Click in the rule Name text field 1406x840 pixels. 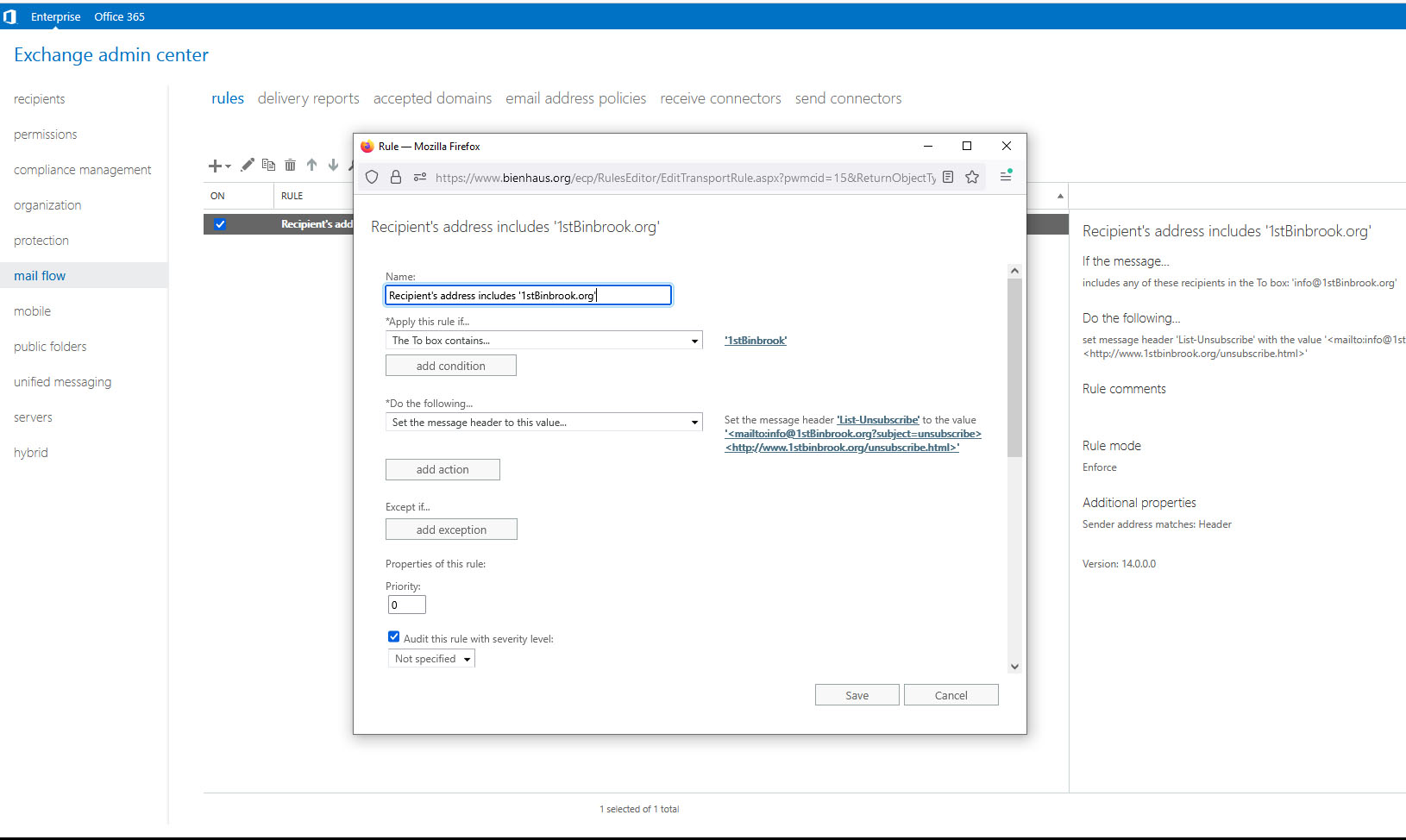[528, 296]
